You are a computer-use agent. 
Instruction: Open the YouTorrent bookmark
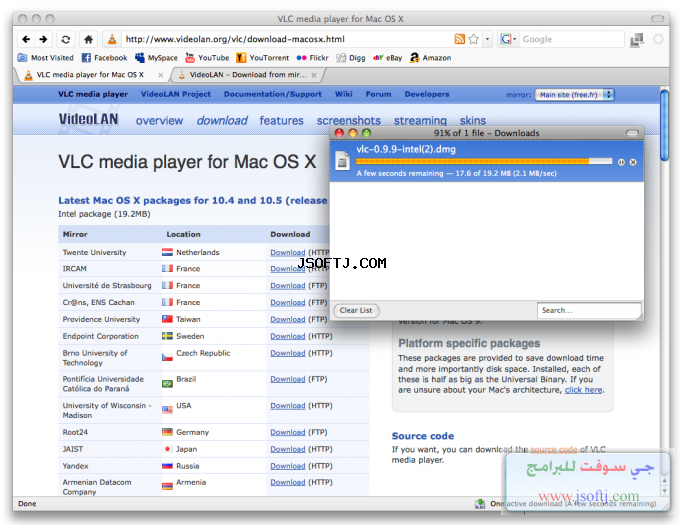pyautogui.click(x=263, y=58)
